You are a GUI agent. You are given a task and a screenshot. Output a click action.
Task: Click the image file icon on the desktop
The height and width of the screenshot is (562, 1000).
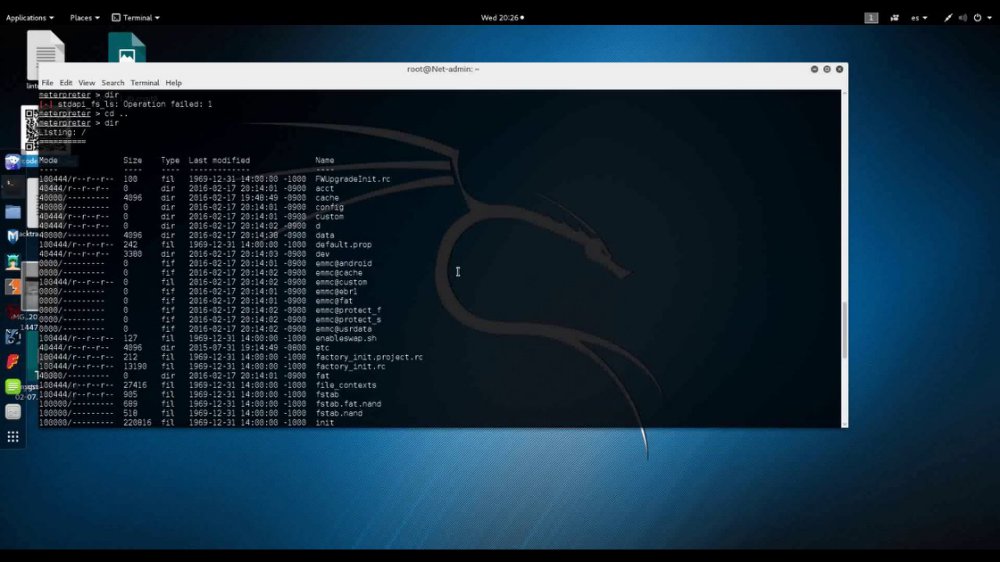[x=126, y=48]
